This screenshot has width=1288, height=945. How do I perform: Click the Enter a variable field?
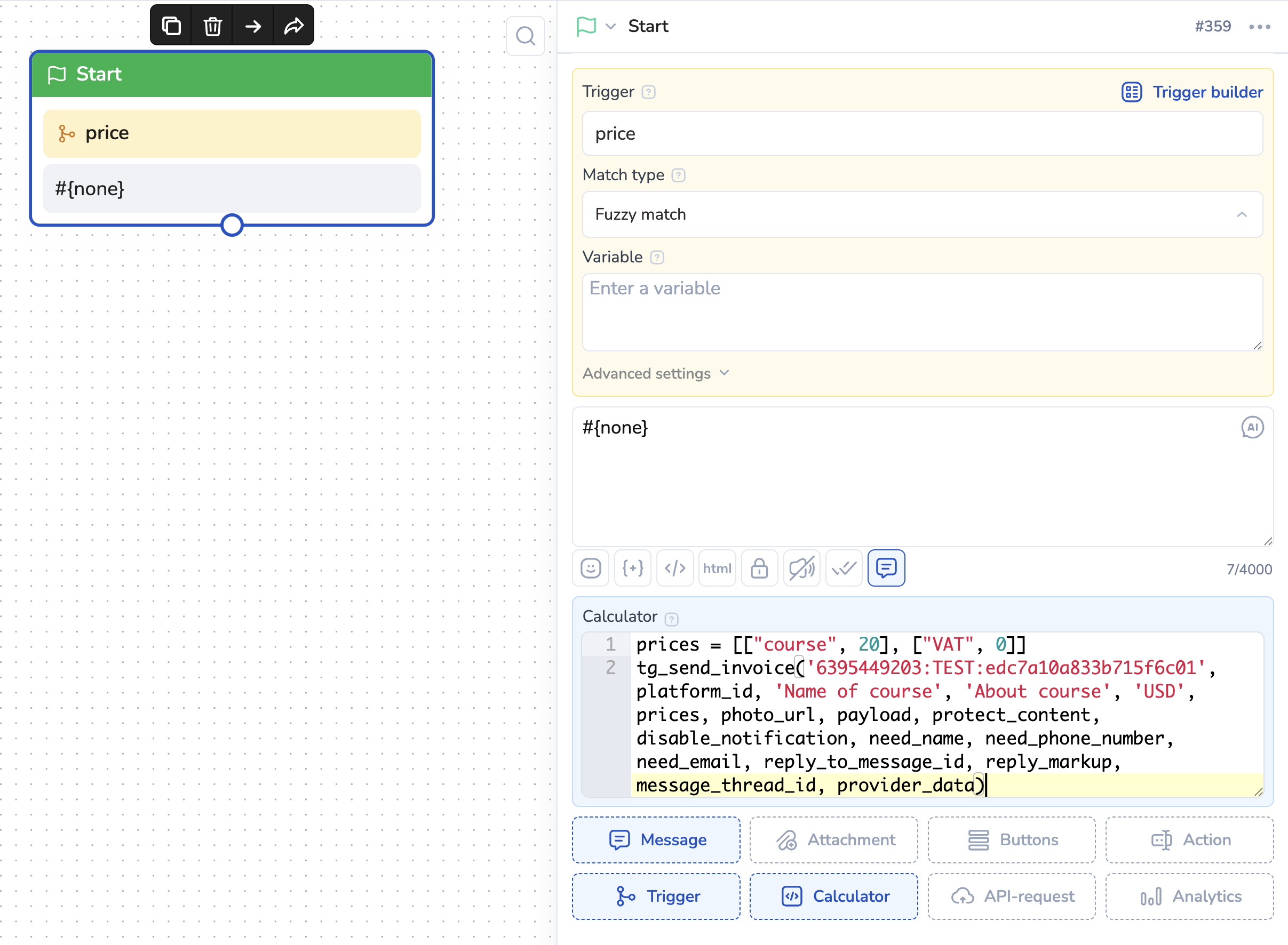922,312
